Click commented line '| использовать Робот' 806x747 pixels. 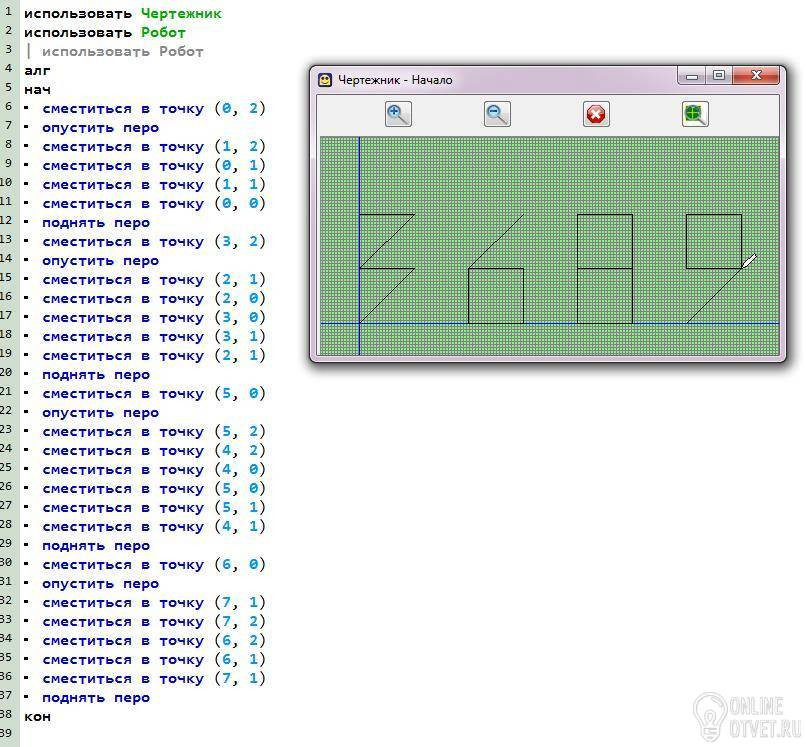pyautogui.click(x=115, y=51)
